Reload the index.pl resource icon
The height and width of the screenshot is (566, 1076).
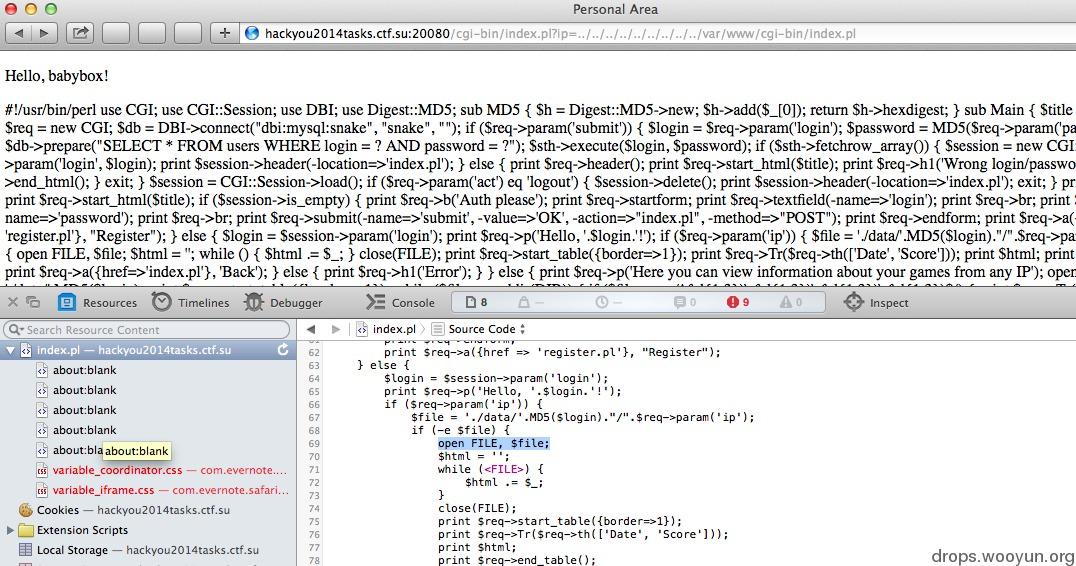[283, 350]
